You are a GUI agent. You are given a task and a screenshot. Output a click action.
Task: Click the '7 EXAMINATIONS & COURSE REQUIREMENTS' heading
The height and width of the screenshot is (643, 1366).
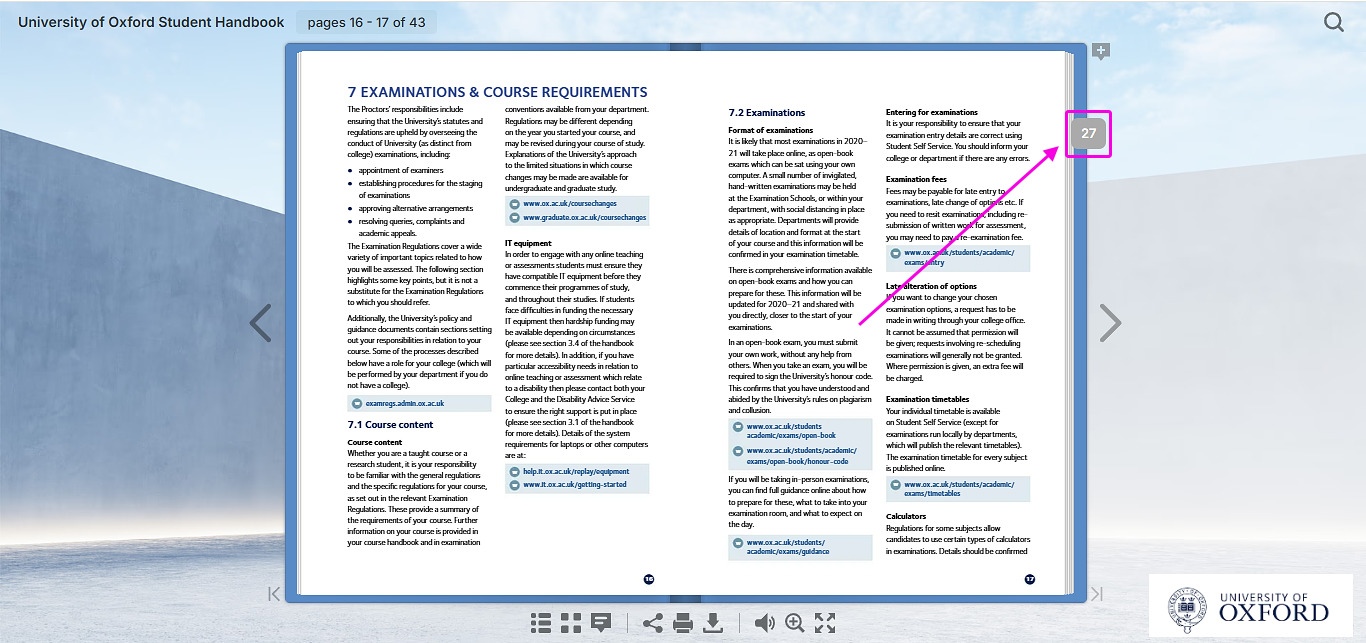[x=497, y=92]
